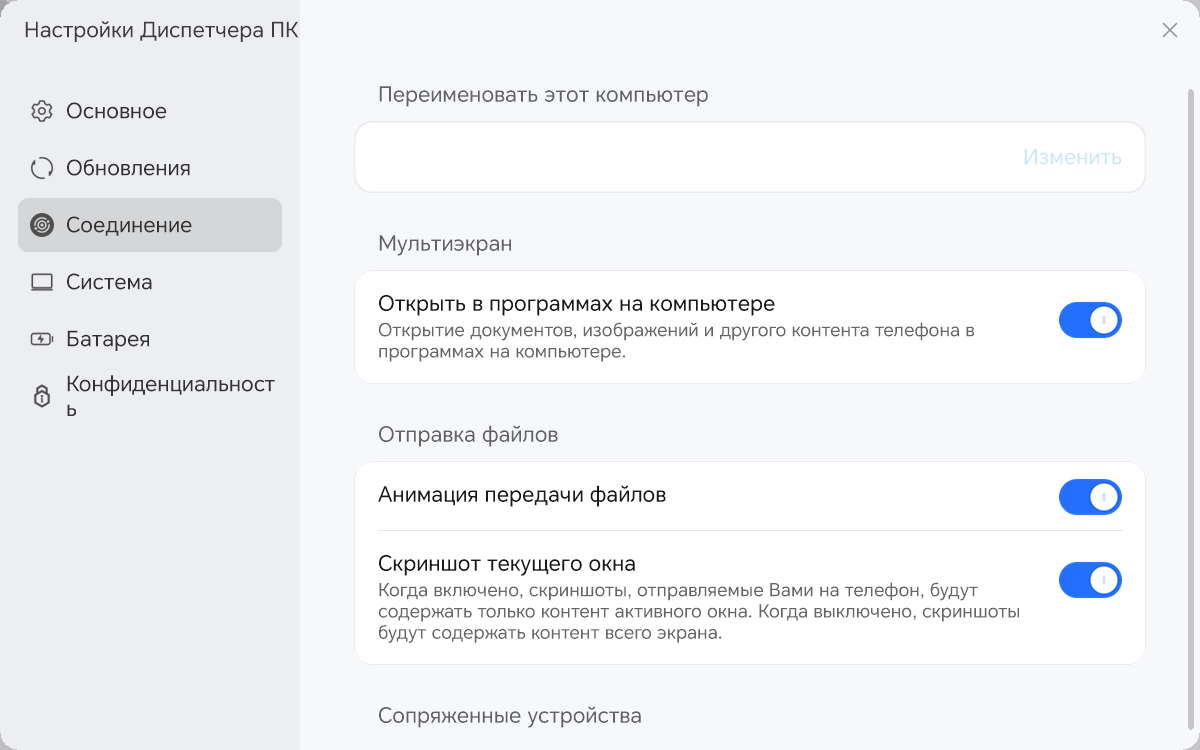1200x750 pixels.
Task: Go to the Система section
Action: [x=109, y=282]
